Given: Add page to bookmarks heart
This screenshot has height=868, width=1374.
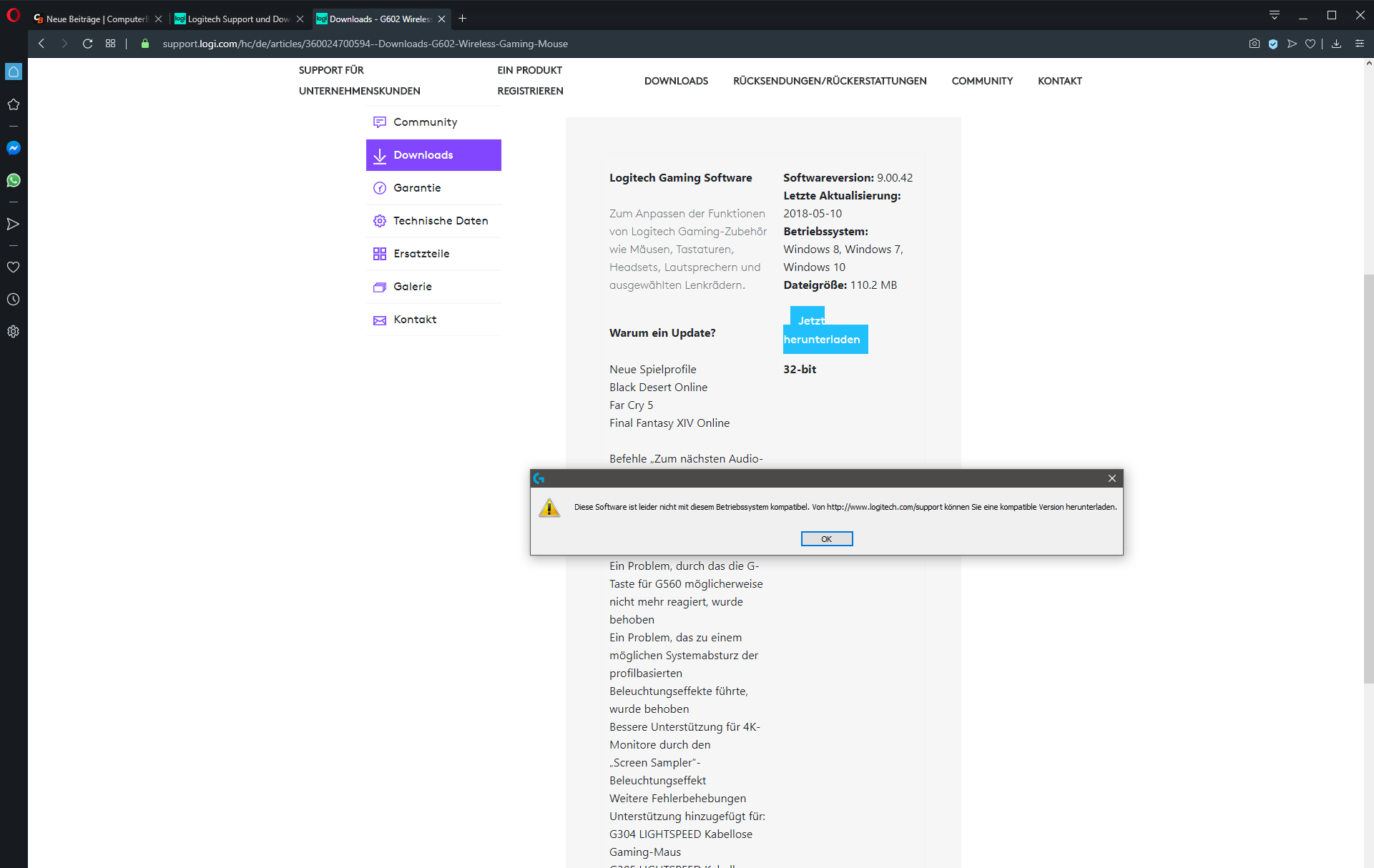Looking at the screenshot, I should click(1310, 44).
